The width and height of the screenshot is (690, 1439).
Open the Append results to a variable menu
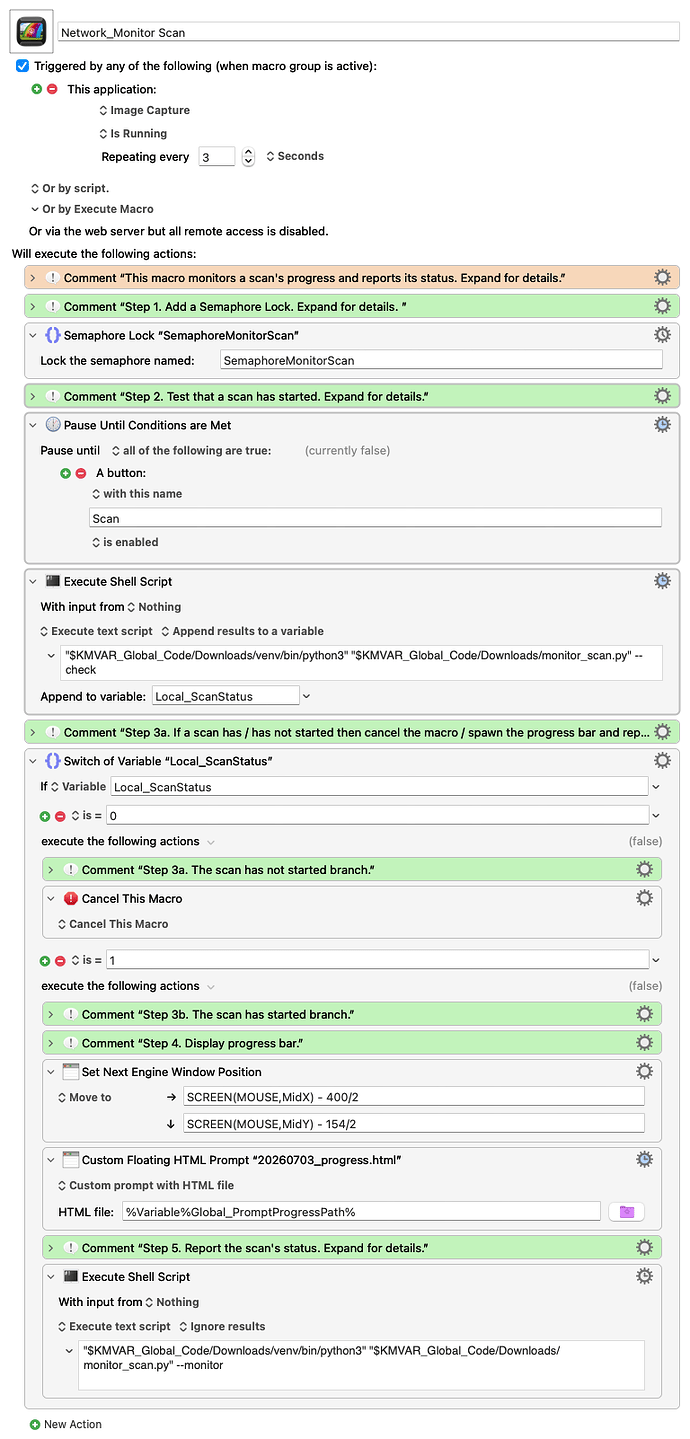pyautogui.click(x=242, y=631)
